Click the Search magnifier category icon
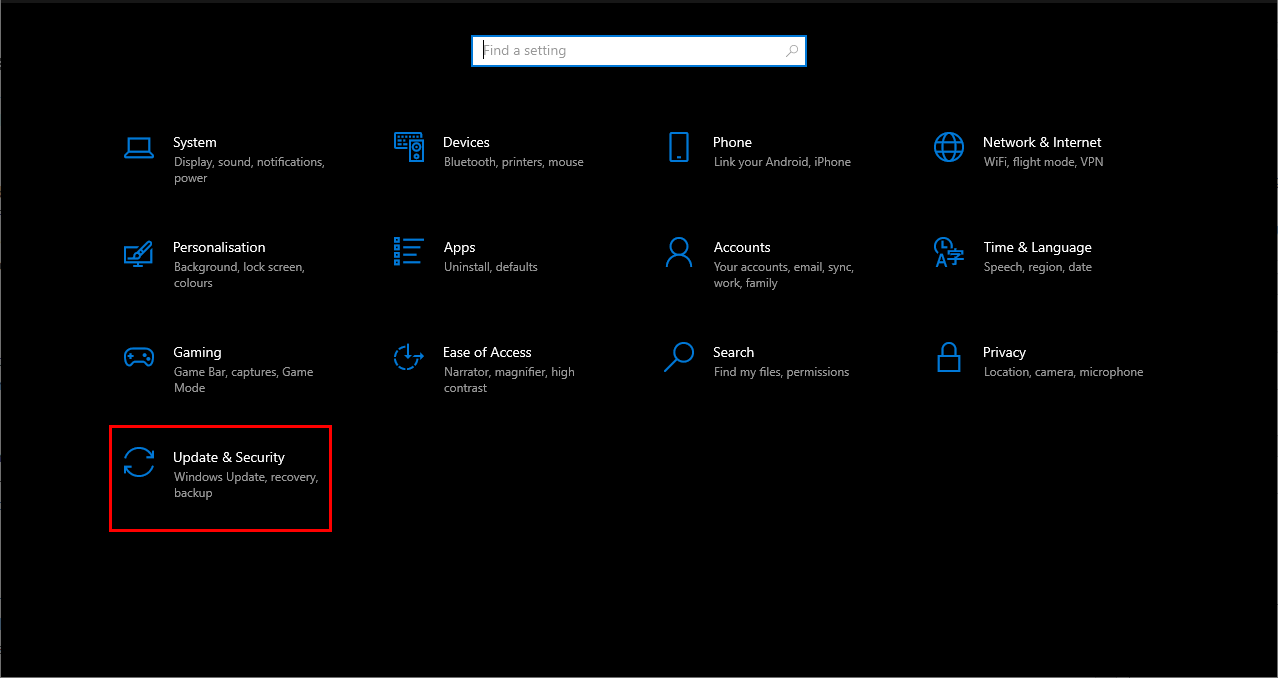1278x678 pixels. coord(679,357)
